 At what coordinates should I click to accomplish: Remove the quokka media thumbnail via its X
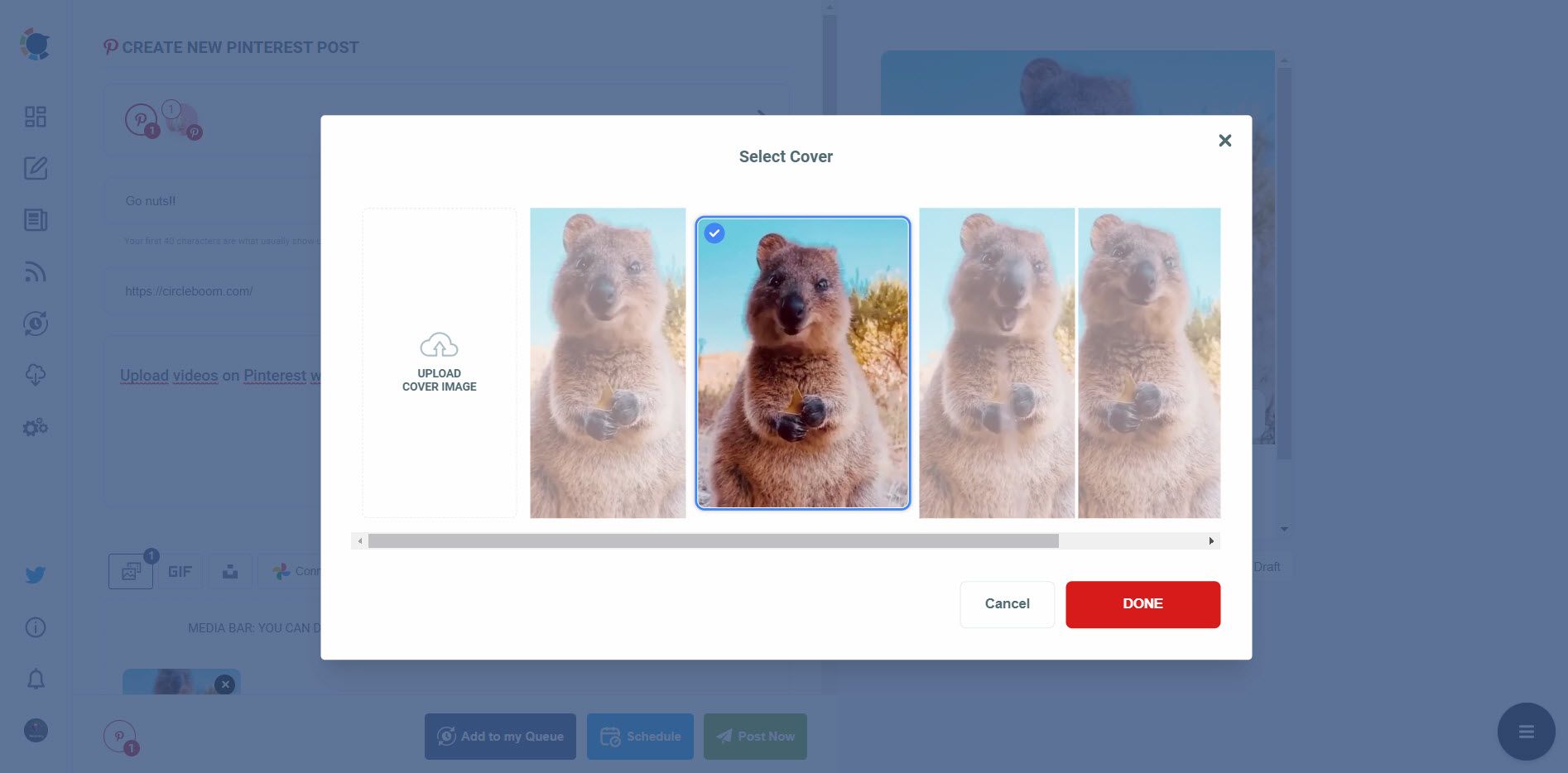point(225,684)
